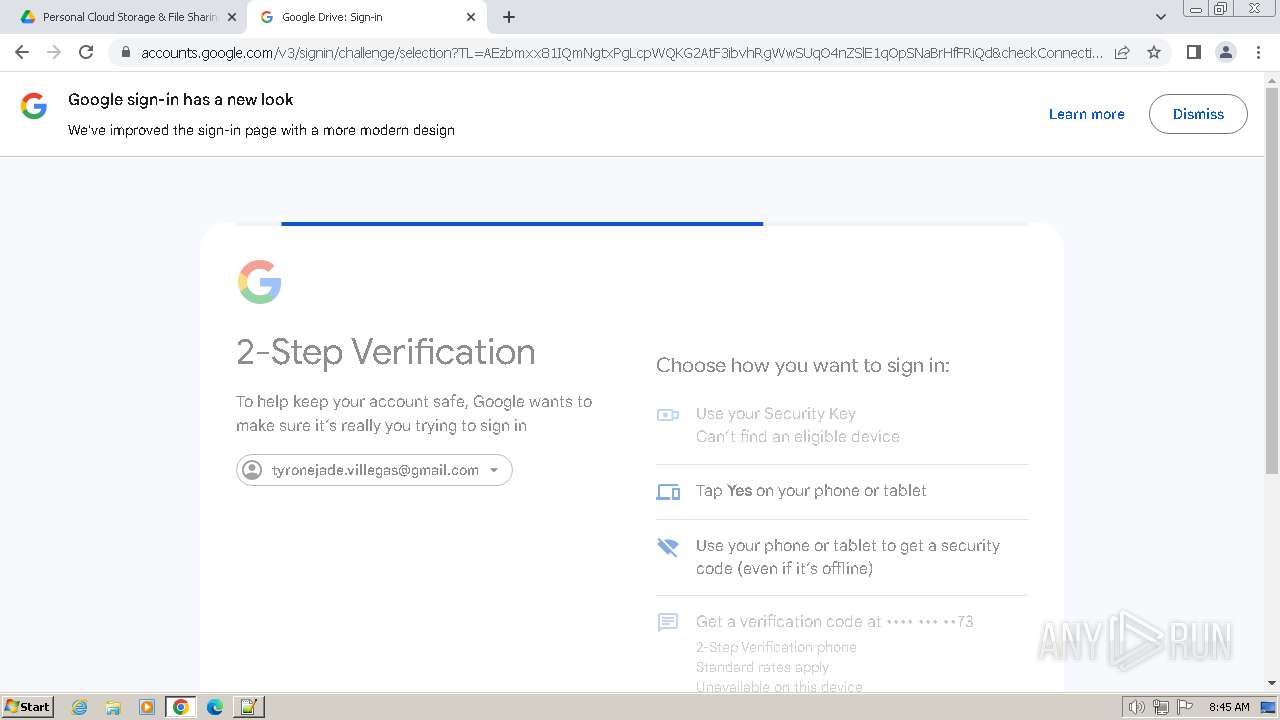The height and width of the screenshot is (720, 1280).
Task: Open the Windows Start menu
Action: [28, 706]
